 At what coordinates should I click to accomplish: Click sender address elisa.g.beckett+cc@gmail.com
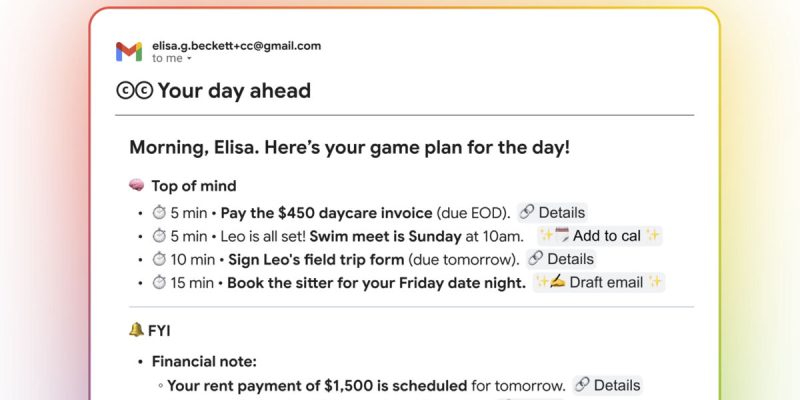[x=236, y=45]
